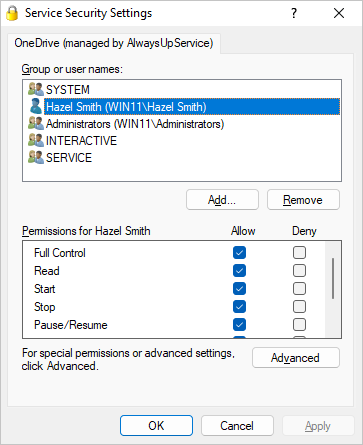
Task: Click the question mark help button
Action: click(x=294, y=13)
